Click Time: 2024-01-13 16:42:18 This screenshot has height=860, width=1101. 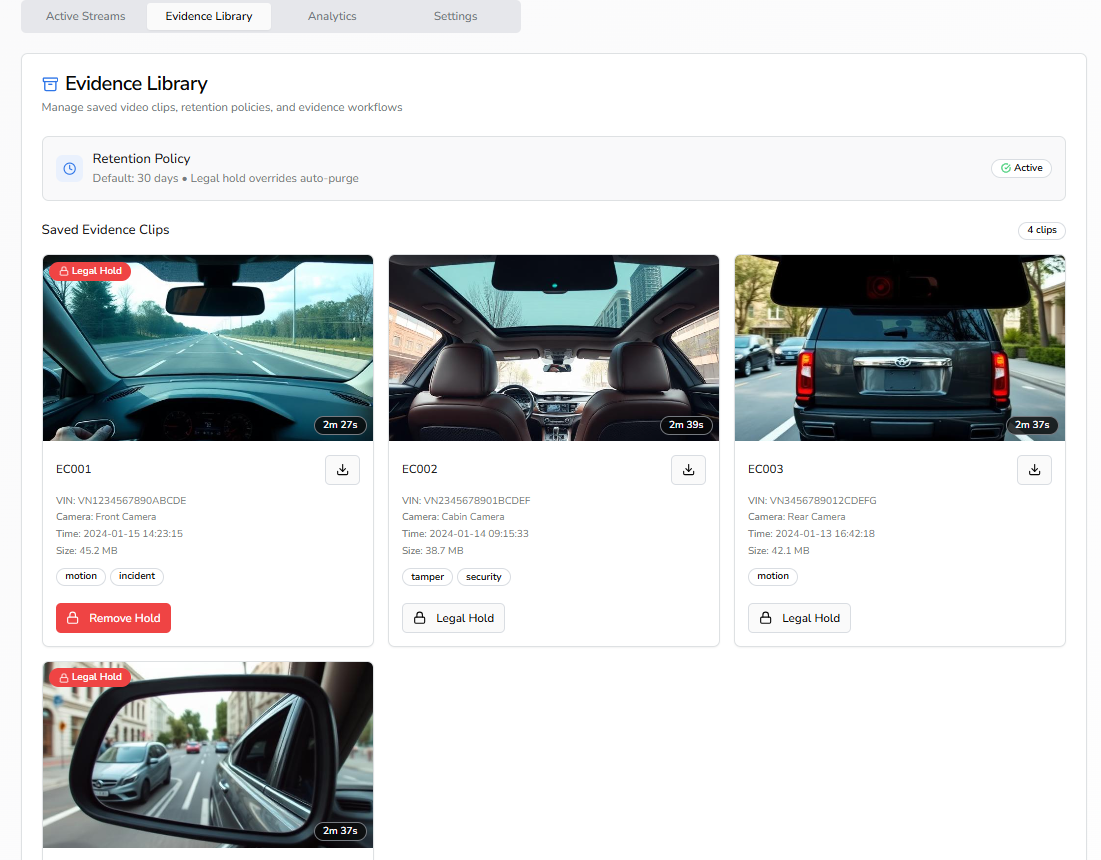tap(812, 534)
